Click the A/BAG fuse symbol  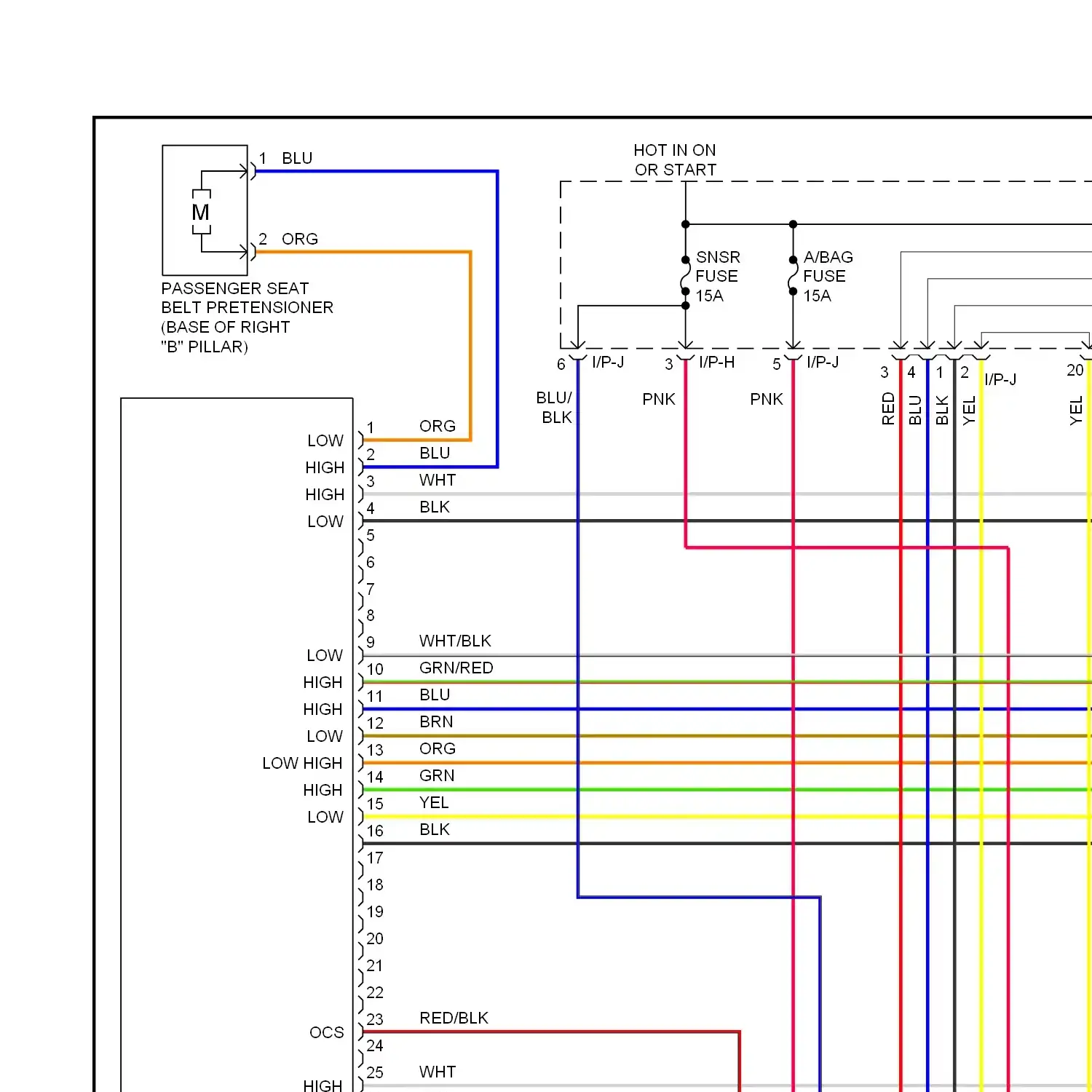(793, 275)
